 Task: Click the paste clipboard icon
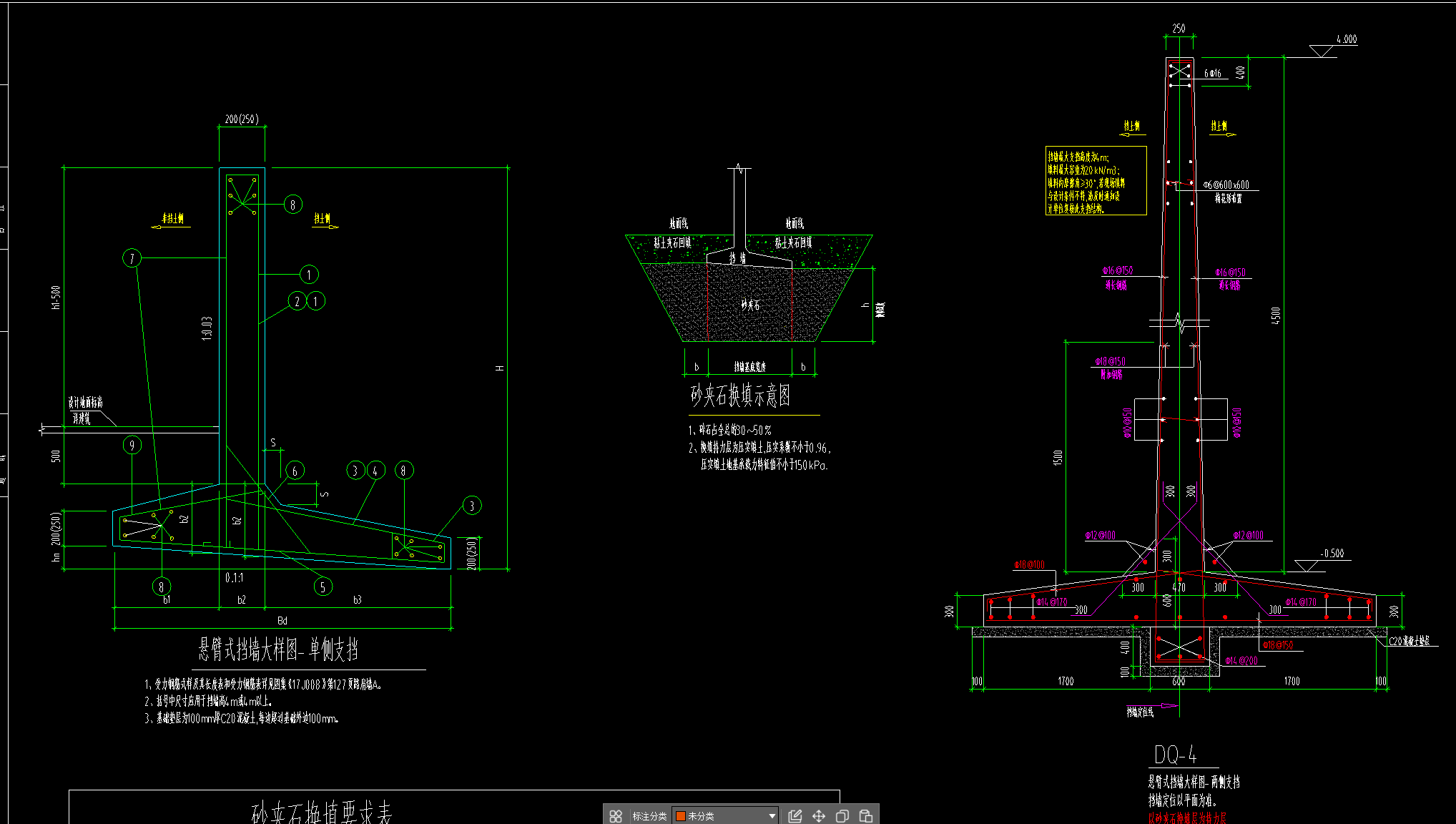(865, 816)
